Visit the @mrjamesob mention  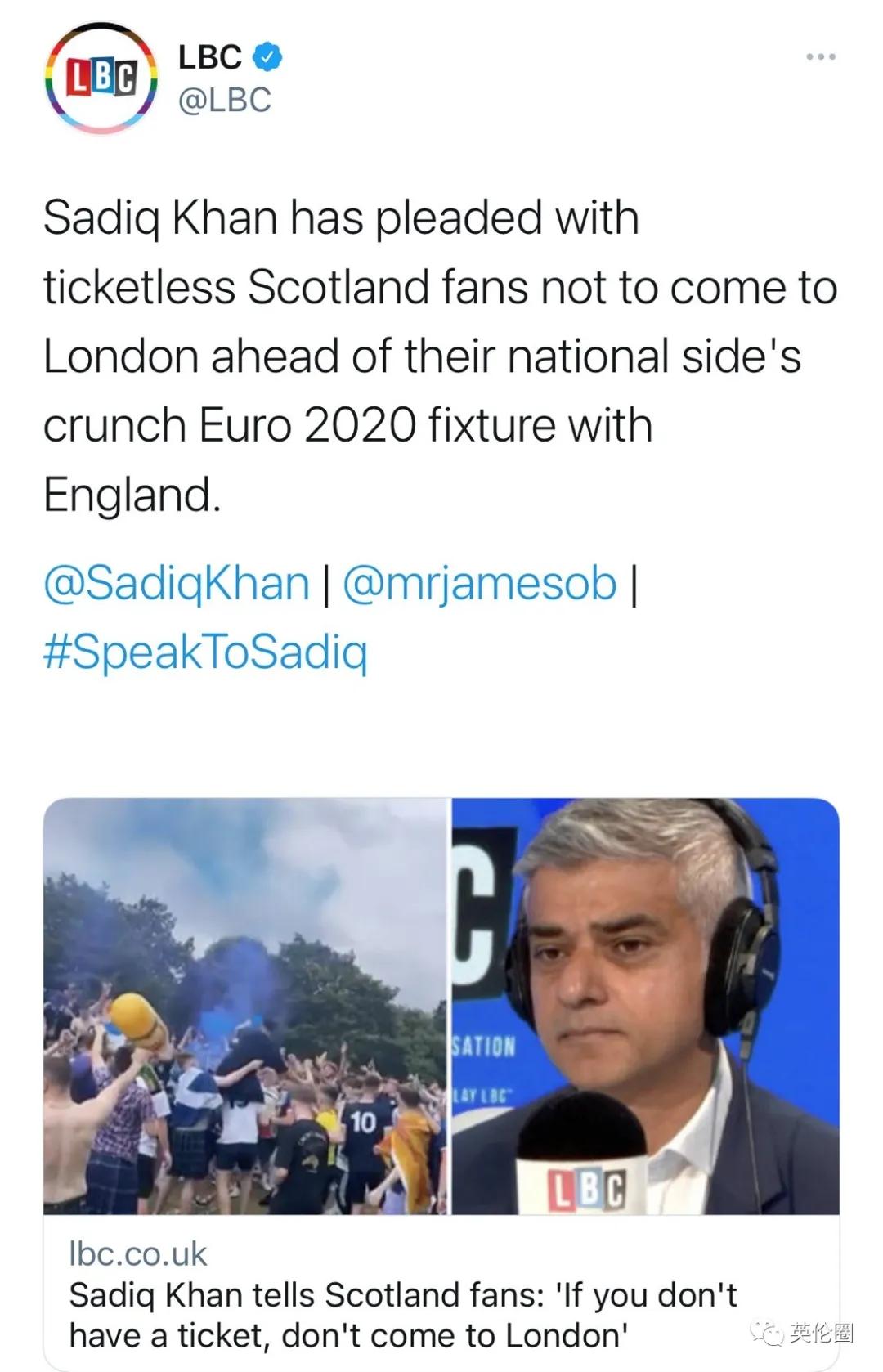pyautogui.click(x=479, y=584)
